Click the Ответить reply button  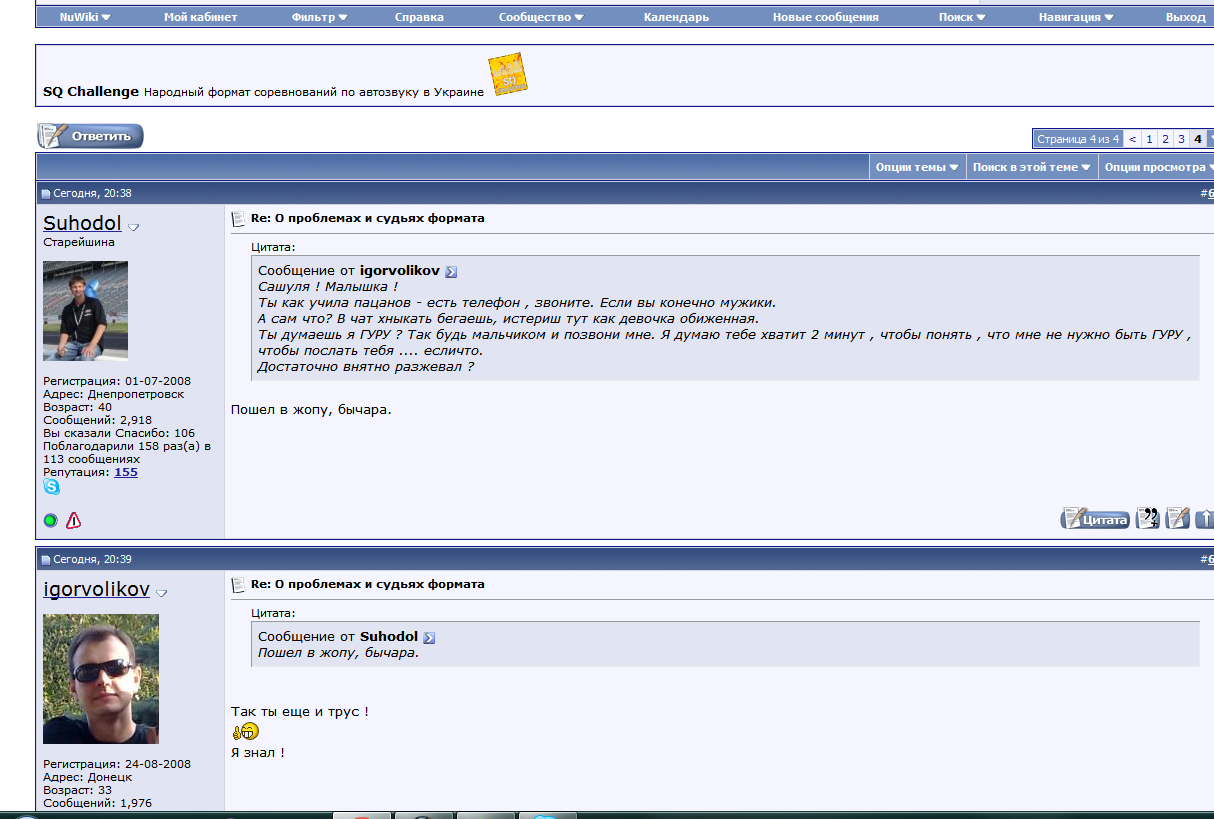tap(90, 136)
